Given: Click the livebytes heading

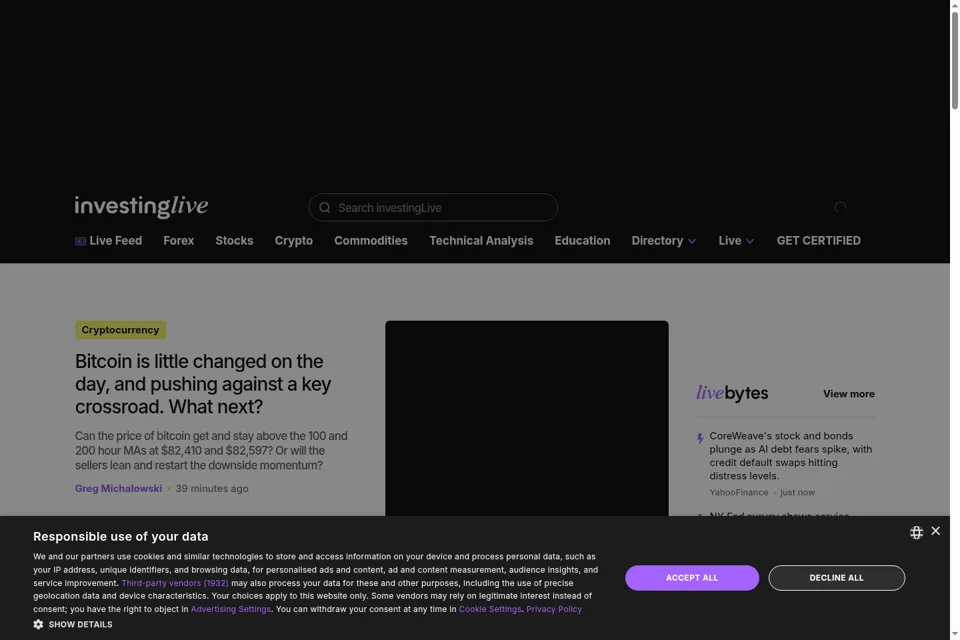Looking at the screenshot, I should point(732,393).
